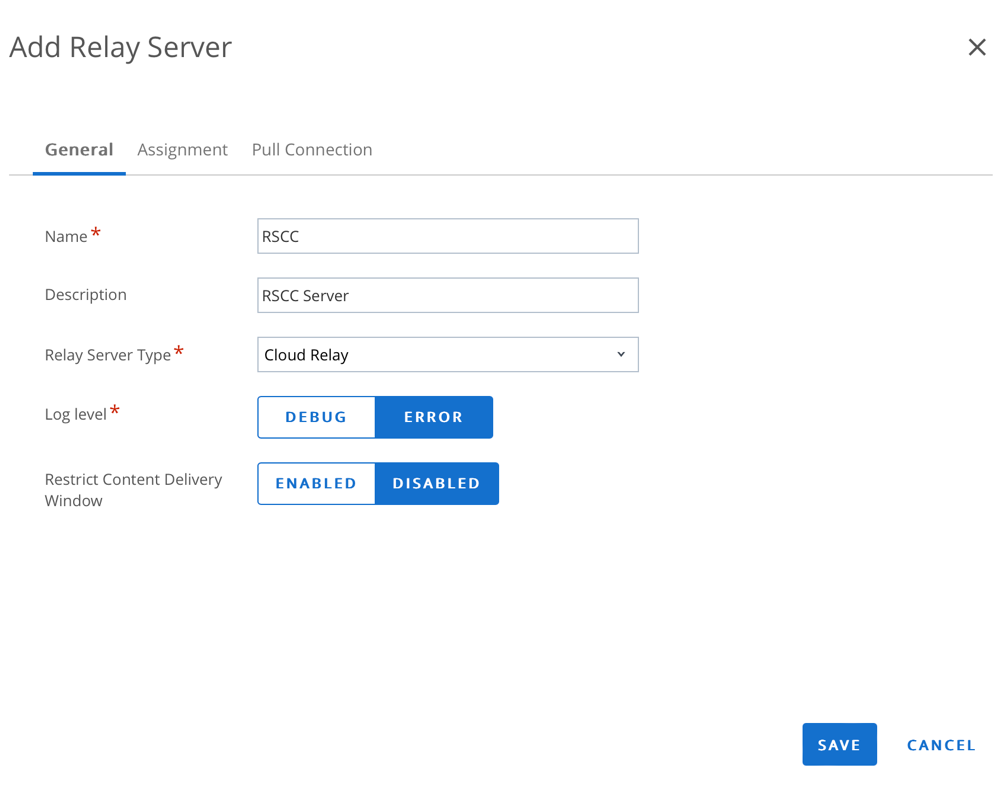Viewport: 1003px width, 786px height.
Task: Set log level to DEBUG
Action: point(316,417)
